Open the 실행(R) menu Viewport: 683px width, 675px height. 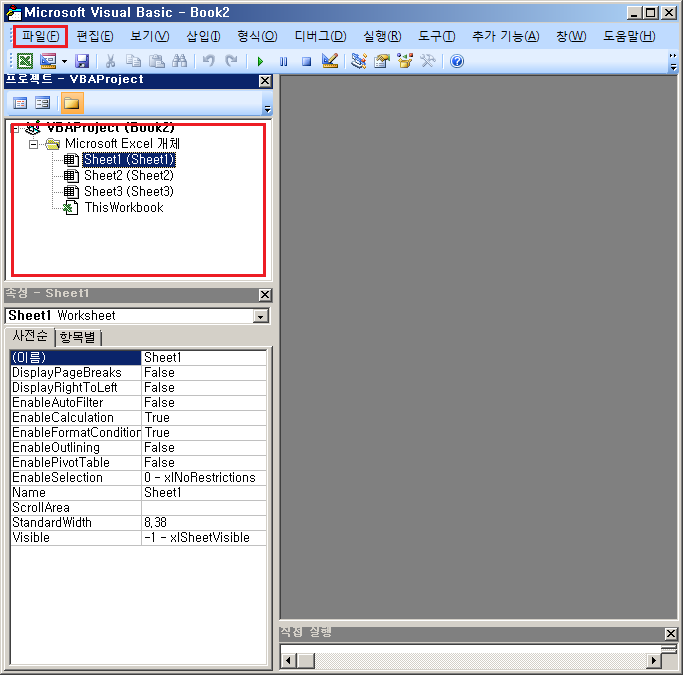point(382,36)
